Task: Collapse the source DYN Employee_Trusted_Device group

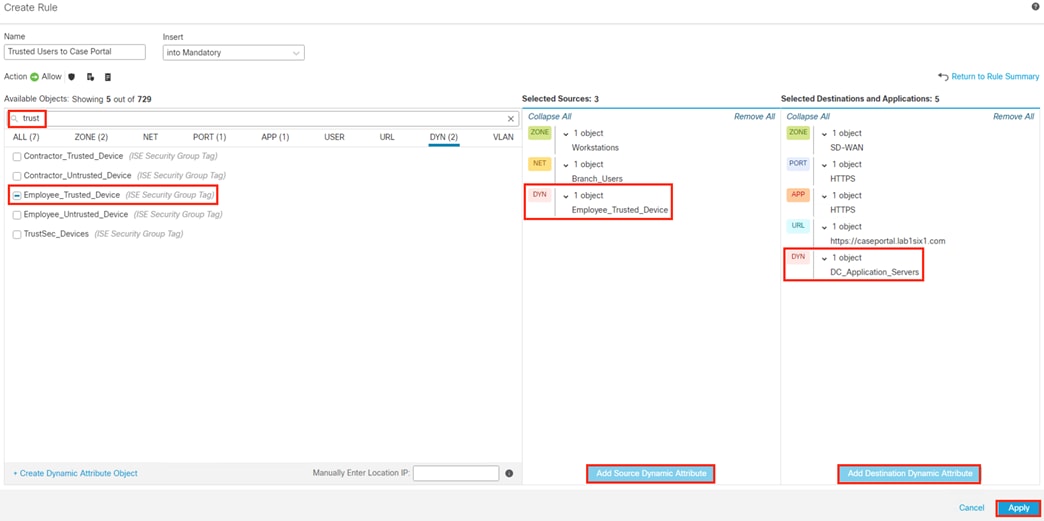Action: click(566, 196)
